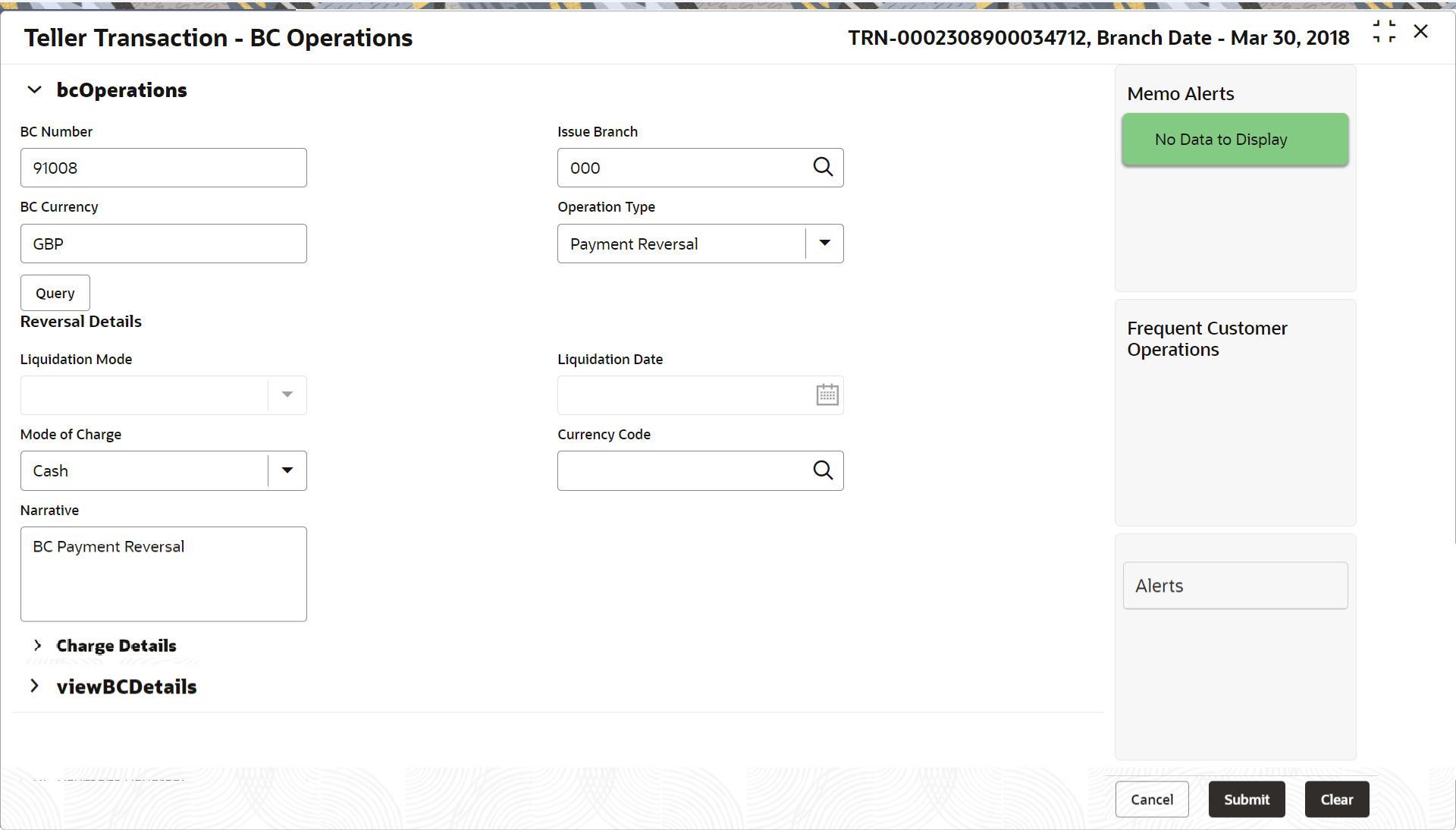This screenshot has height=830, width=1456.
Task: Click the Query button
Action: 55,293
